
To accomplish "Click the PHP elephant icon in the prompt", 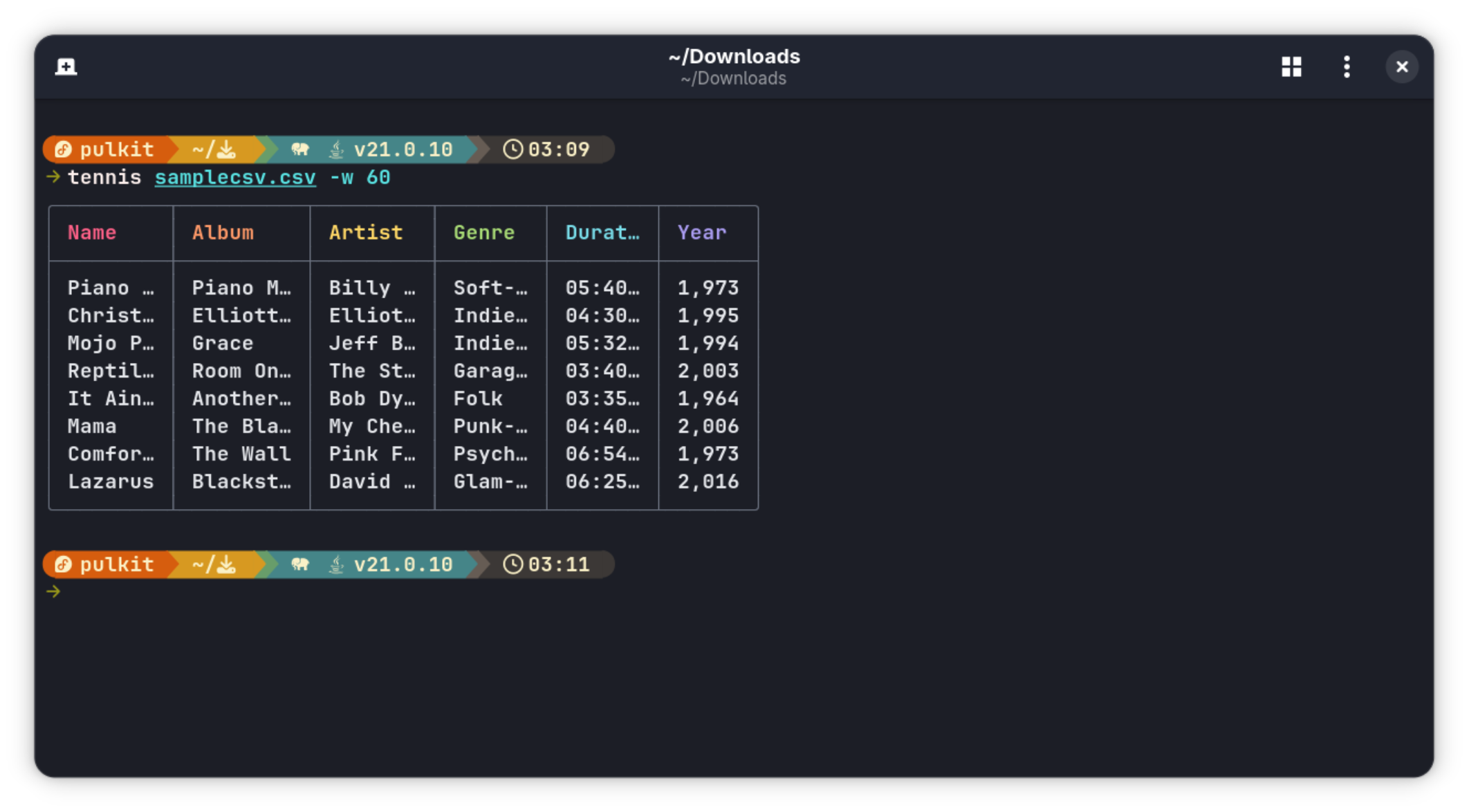I will click(300, 149).
